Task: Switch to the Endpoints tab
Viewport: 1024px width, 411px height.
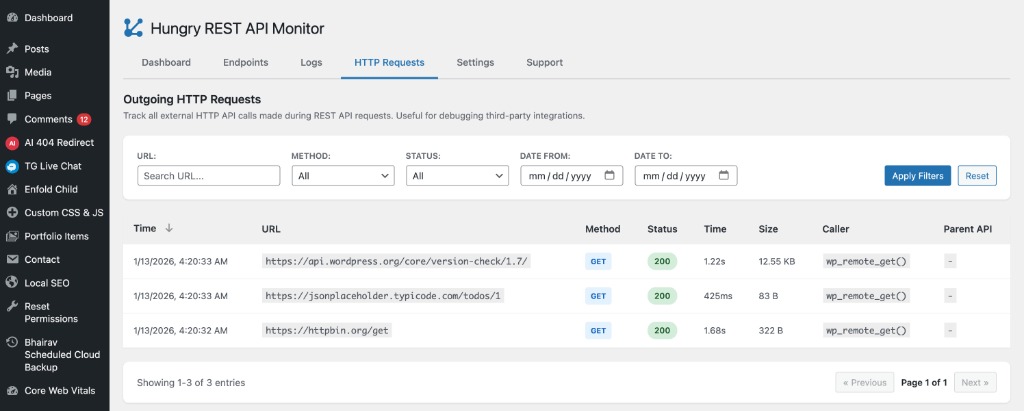Action: click(245, 62)
